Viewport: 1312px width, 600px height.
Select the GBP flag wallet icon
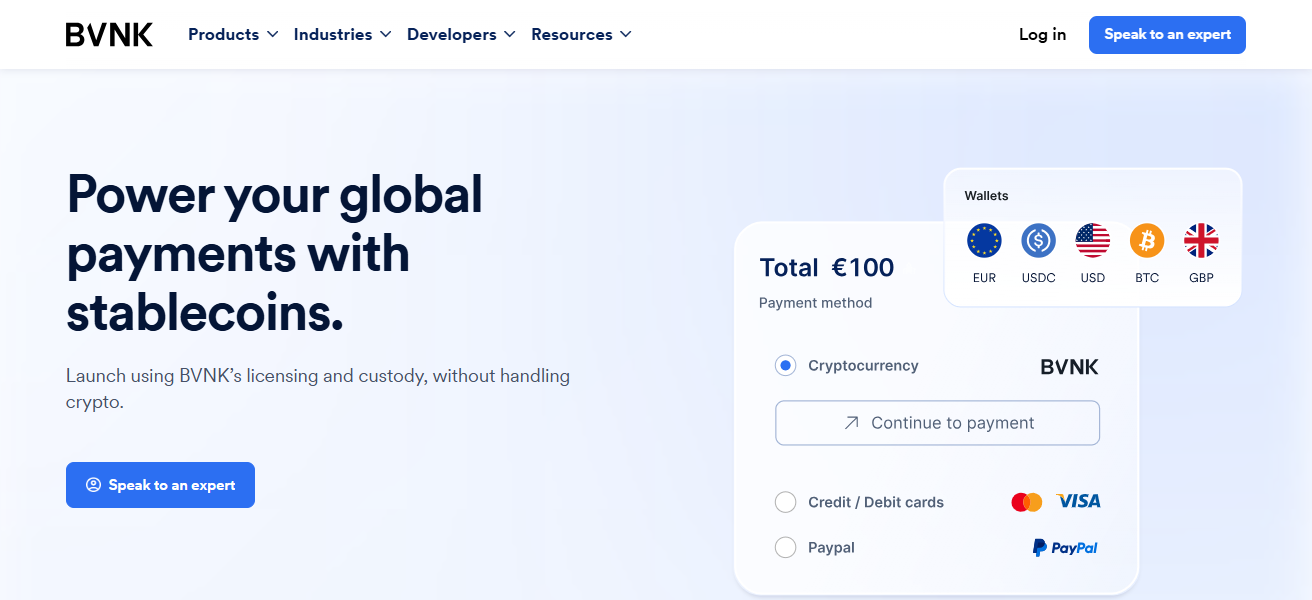1201,241
